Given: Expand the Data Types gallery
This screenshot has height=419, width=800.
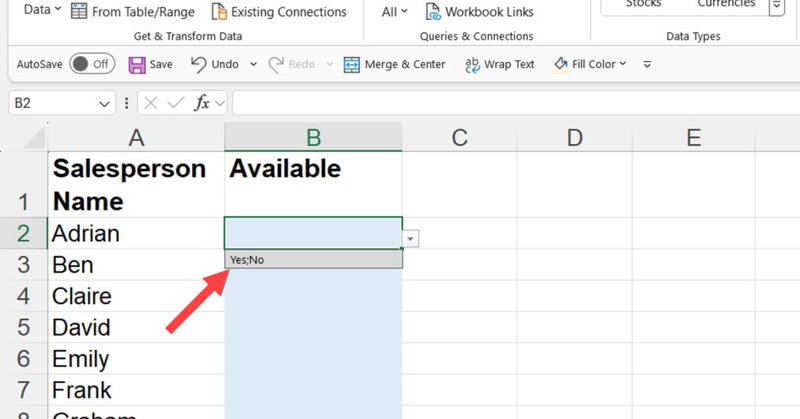Looking at the screenshot, I should 777,6.
